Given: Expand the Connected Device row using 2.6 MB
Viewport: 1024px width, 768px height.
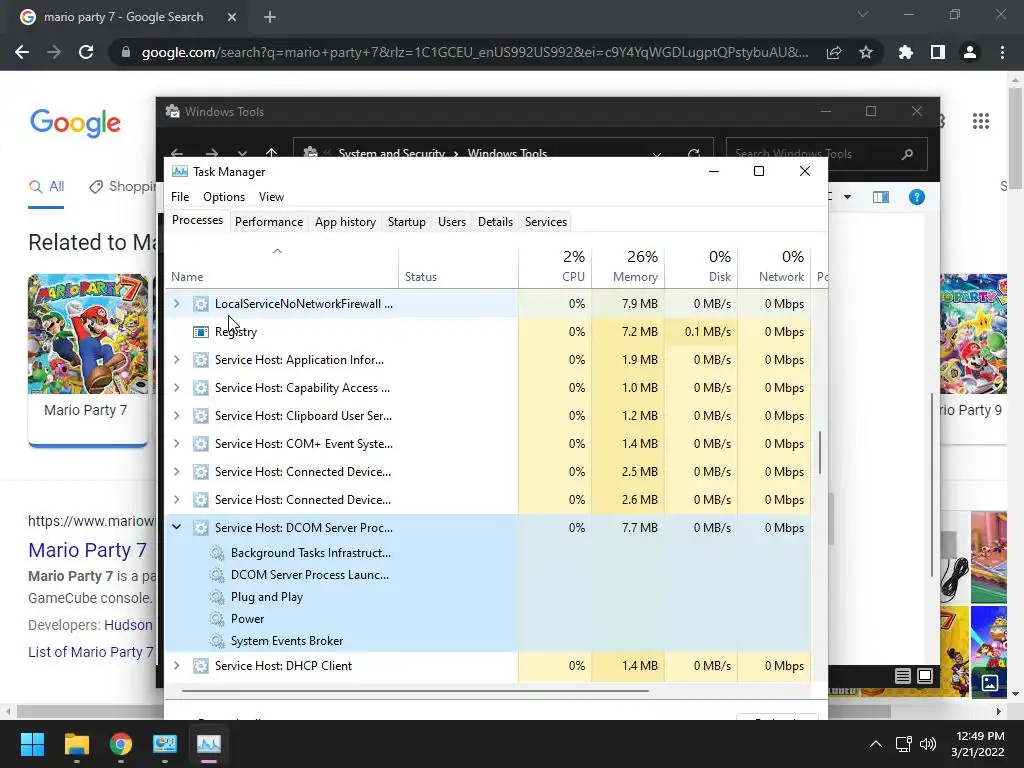Looking at the screenshot, I should coord(176,500).
